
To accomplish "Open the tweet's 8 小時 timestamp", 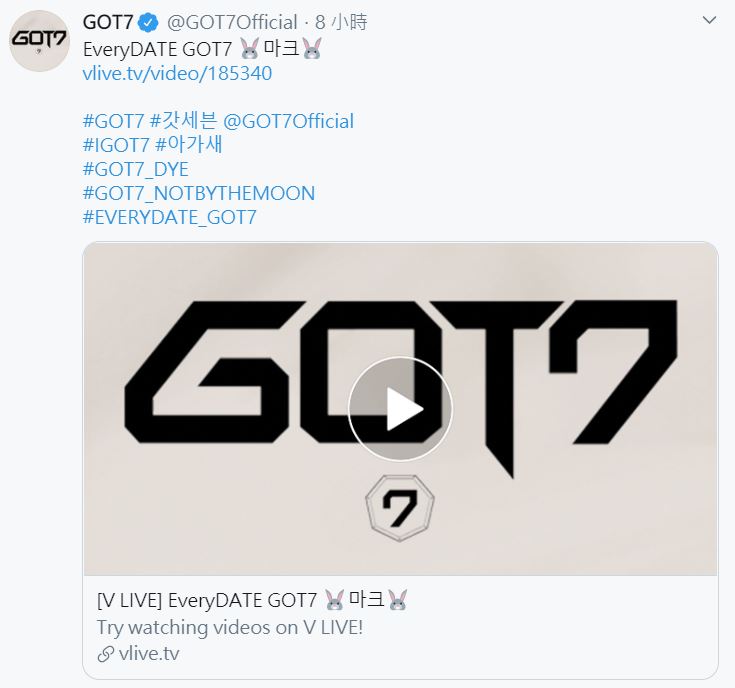I will pos(341,22).
